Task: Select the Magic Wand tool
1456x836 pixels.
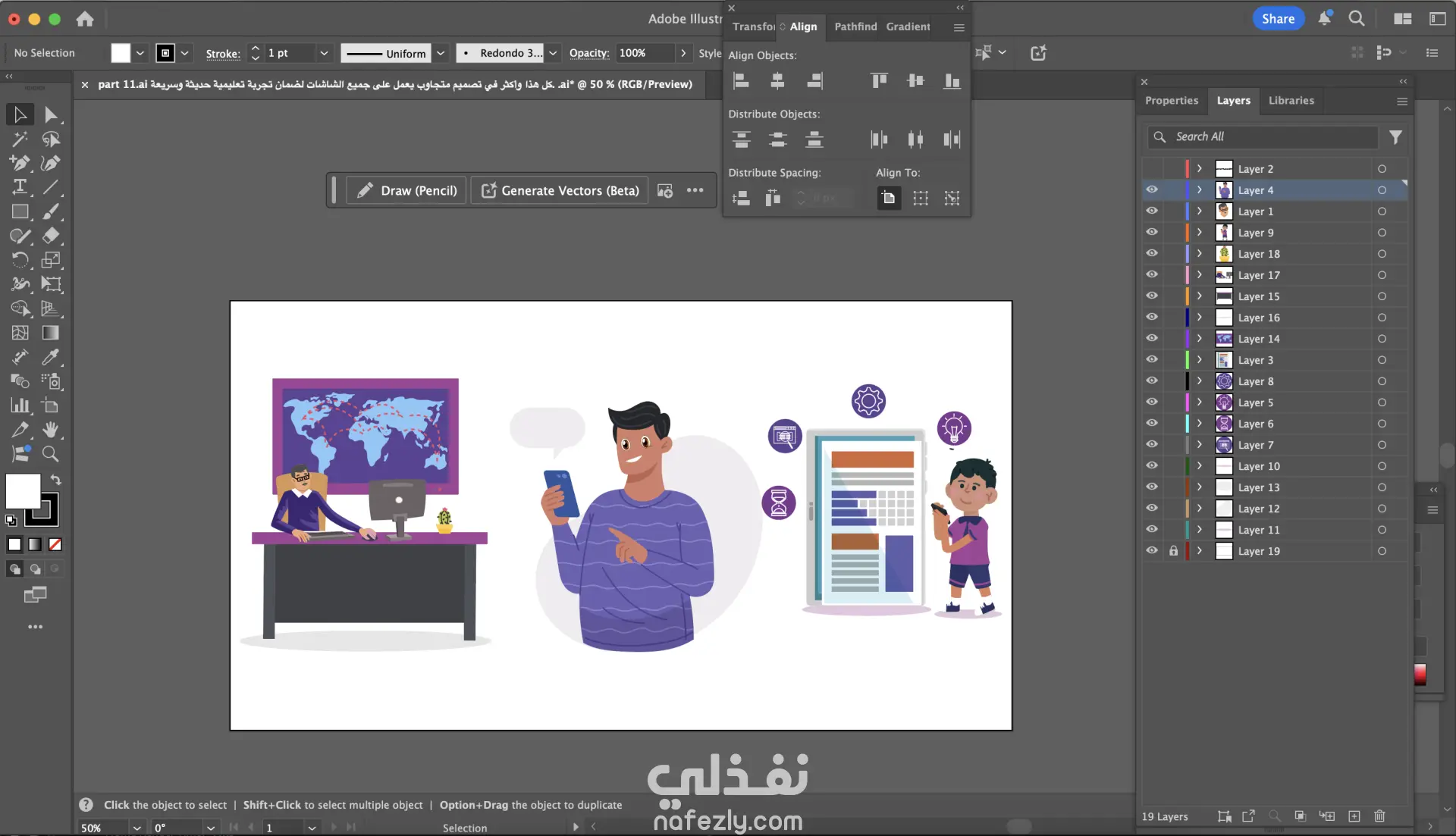Action: [20, 139]
